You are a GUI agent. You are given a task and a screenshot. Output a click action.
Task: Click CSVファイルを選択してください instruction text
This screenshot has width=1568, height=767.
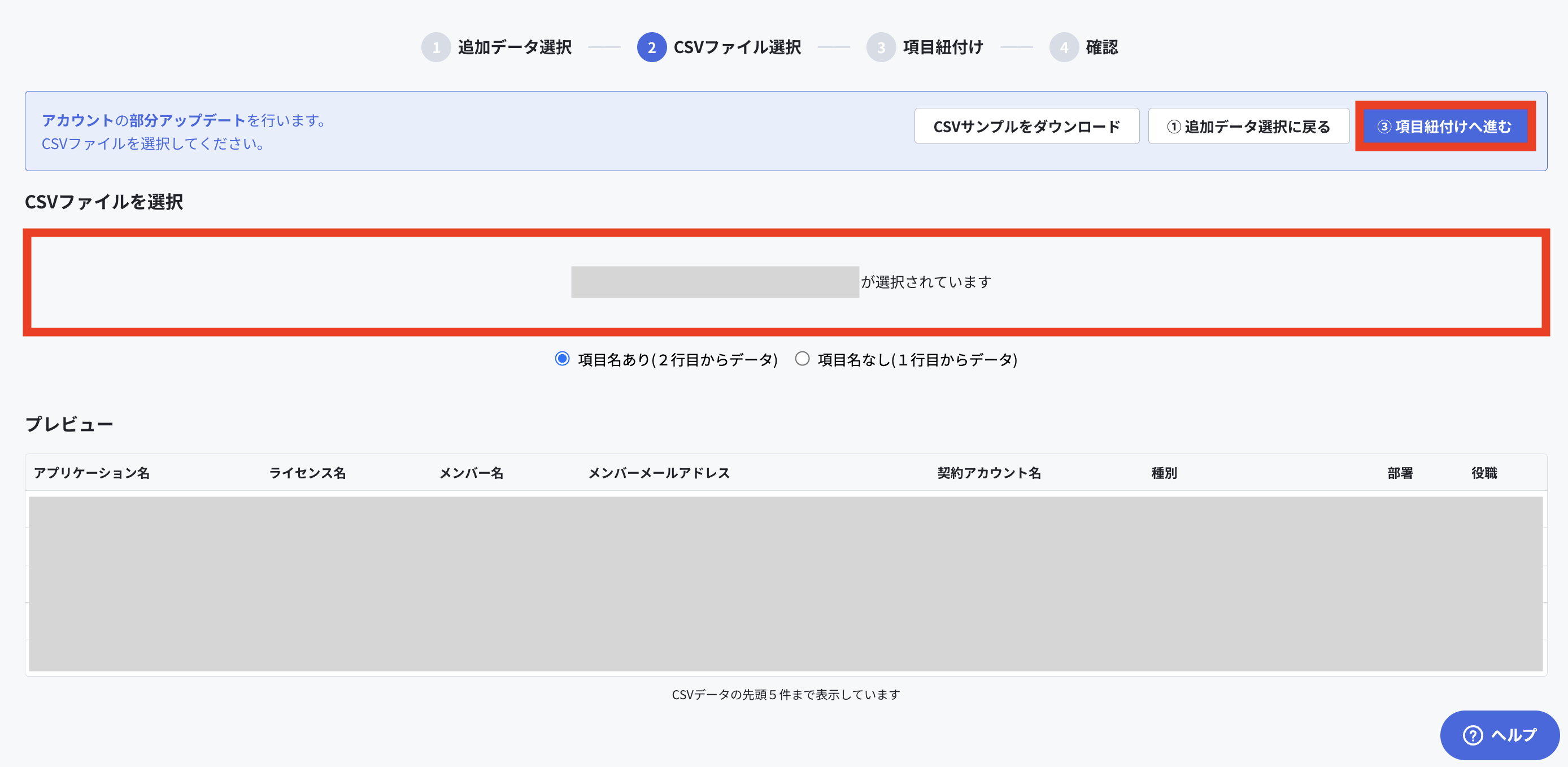[x=154, y=143]
